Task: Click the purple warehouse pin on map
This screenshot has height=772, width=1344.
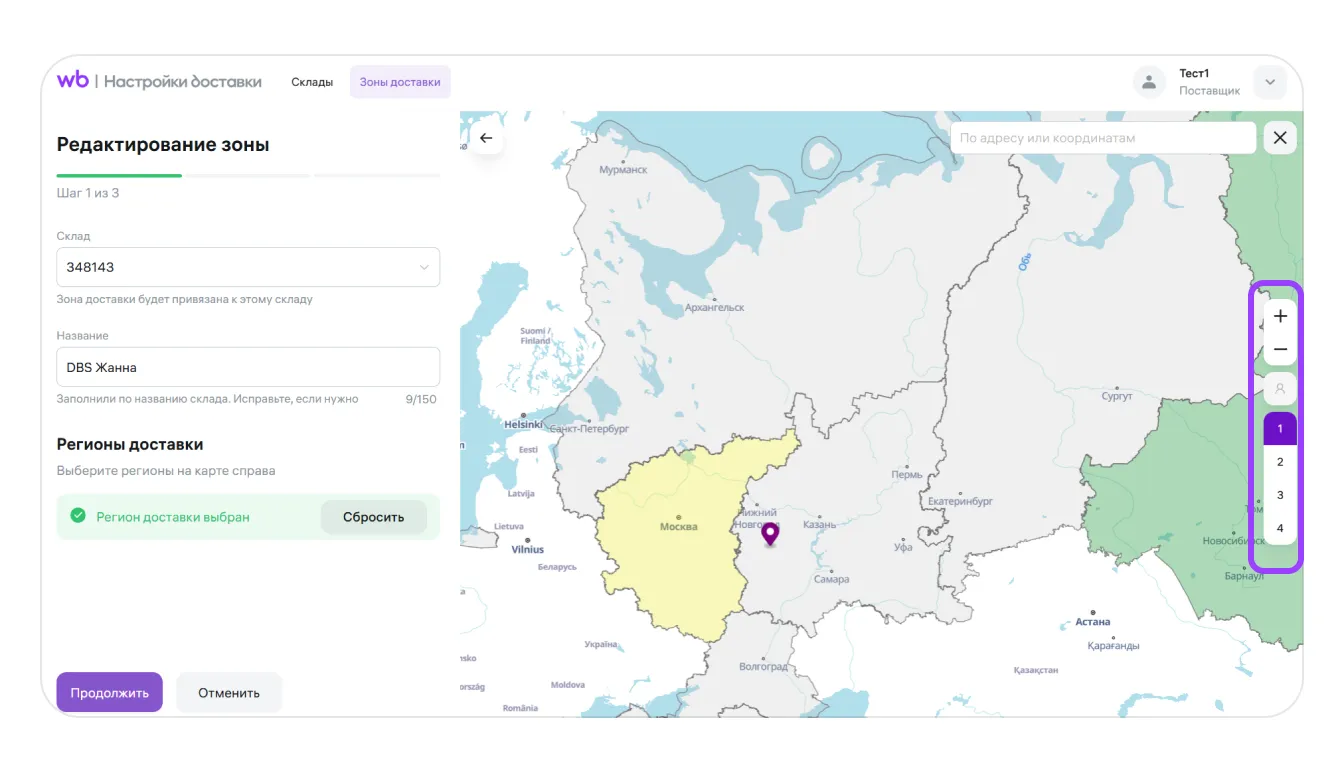Action: click(x=769, y=533)
